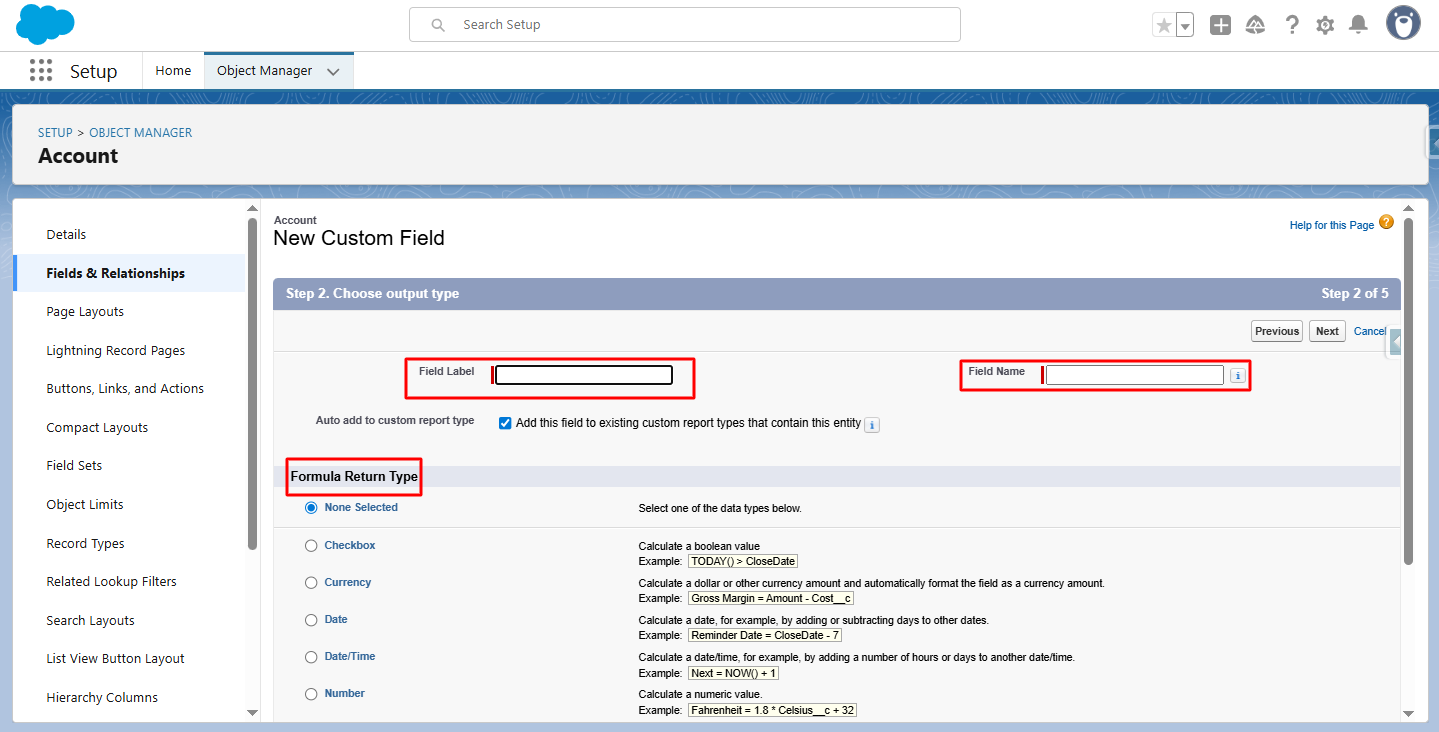Screen dimensions: 1439x732
Task: Click the Favorites star icon
Action: pos(1163,25)
